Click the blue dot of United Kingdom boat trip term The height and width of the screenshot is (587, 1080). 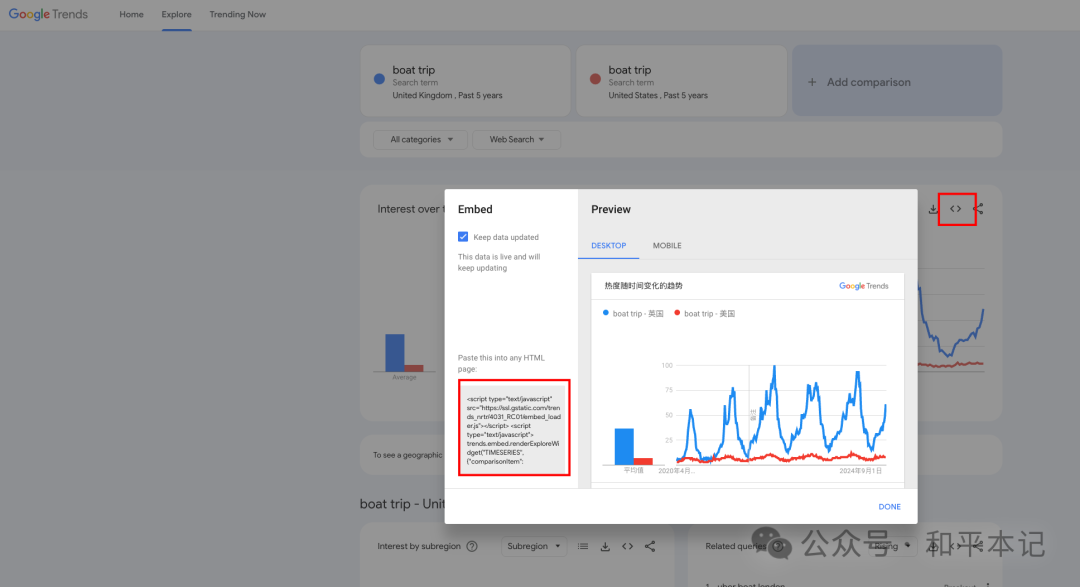tap(379, 79)
